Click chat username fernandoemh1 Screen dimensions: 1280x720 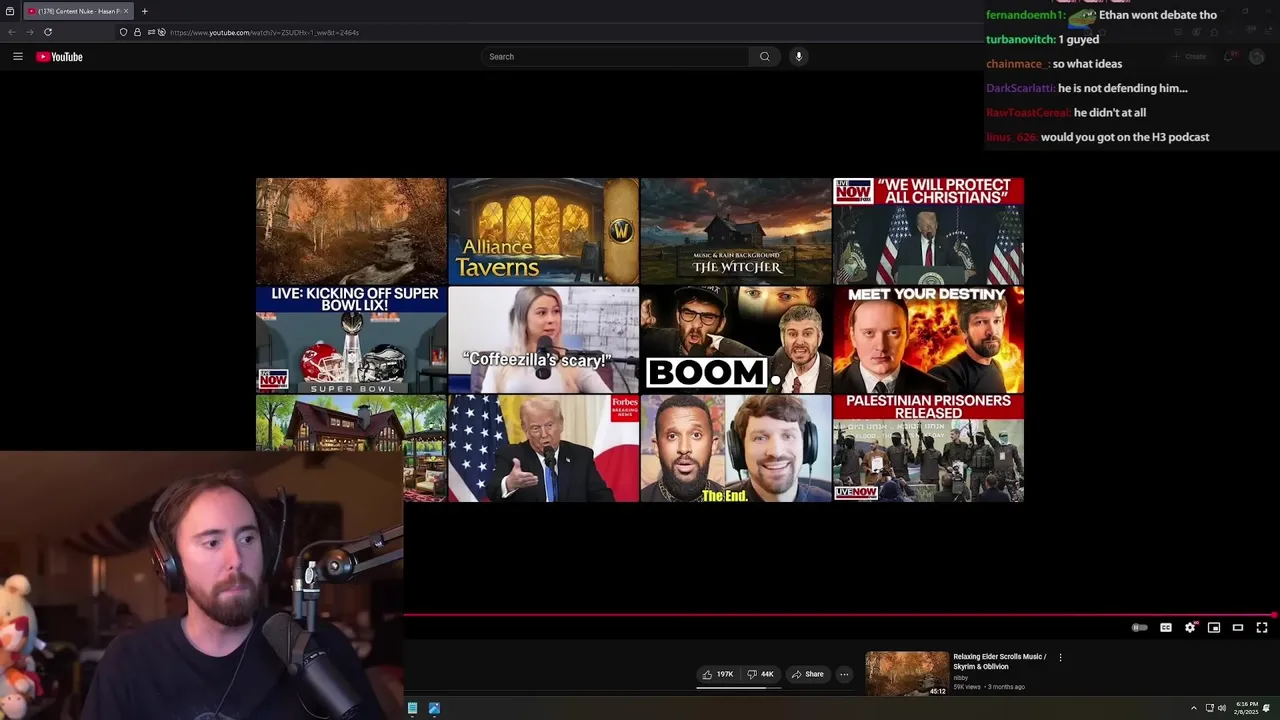pyautogui.click(x=1025, y=15)
